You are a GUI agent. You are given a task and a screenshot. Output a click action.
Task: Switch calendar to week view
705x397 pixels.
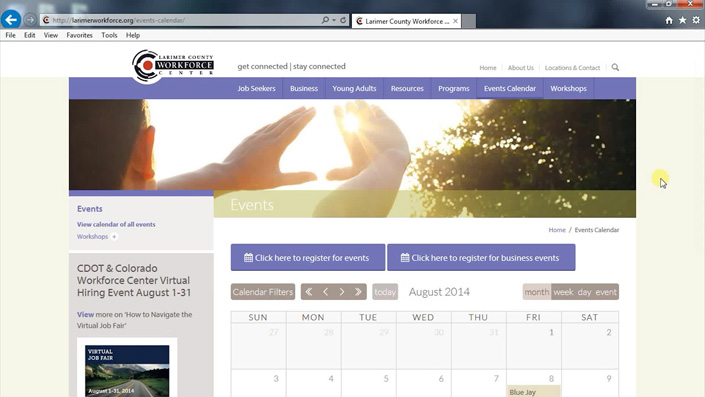[x=563, y=292]
